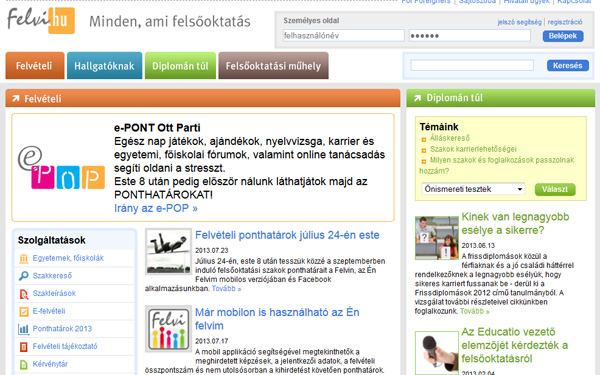Click the Ponthatárok 2013 chart icon
This screenshot has width=600, height=375.
(x=24, y=329)
